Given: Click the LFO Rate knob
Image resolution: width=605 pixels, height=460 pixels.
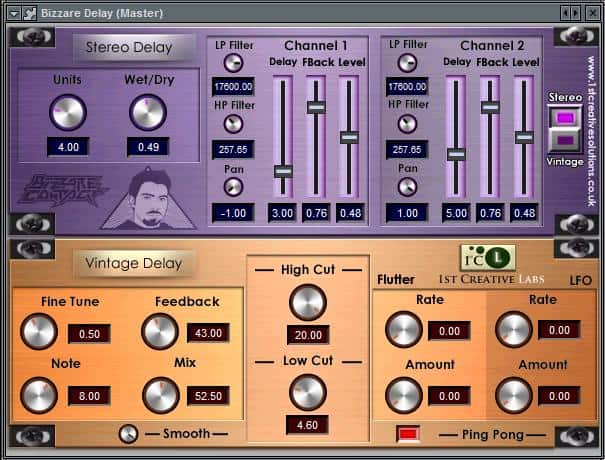Looking at the screenshot, I should click(514, 330).
